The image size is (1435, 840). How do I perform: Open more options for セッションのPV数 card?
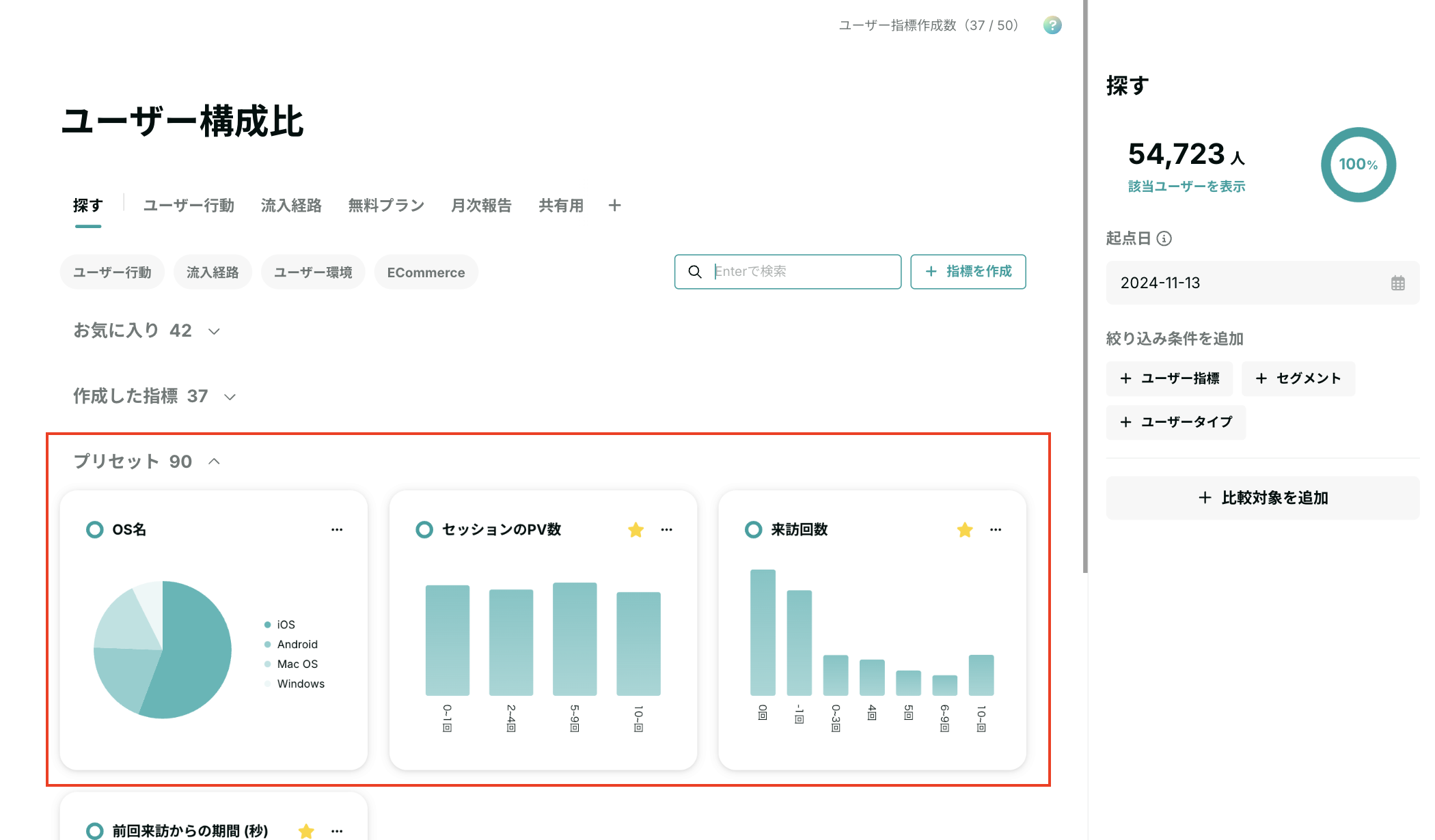pos(666,529)
